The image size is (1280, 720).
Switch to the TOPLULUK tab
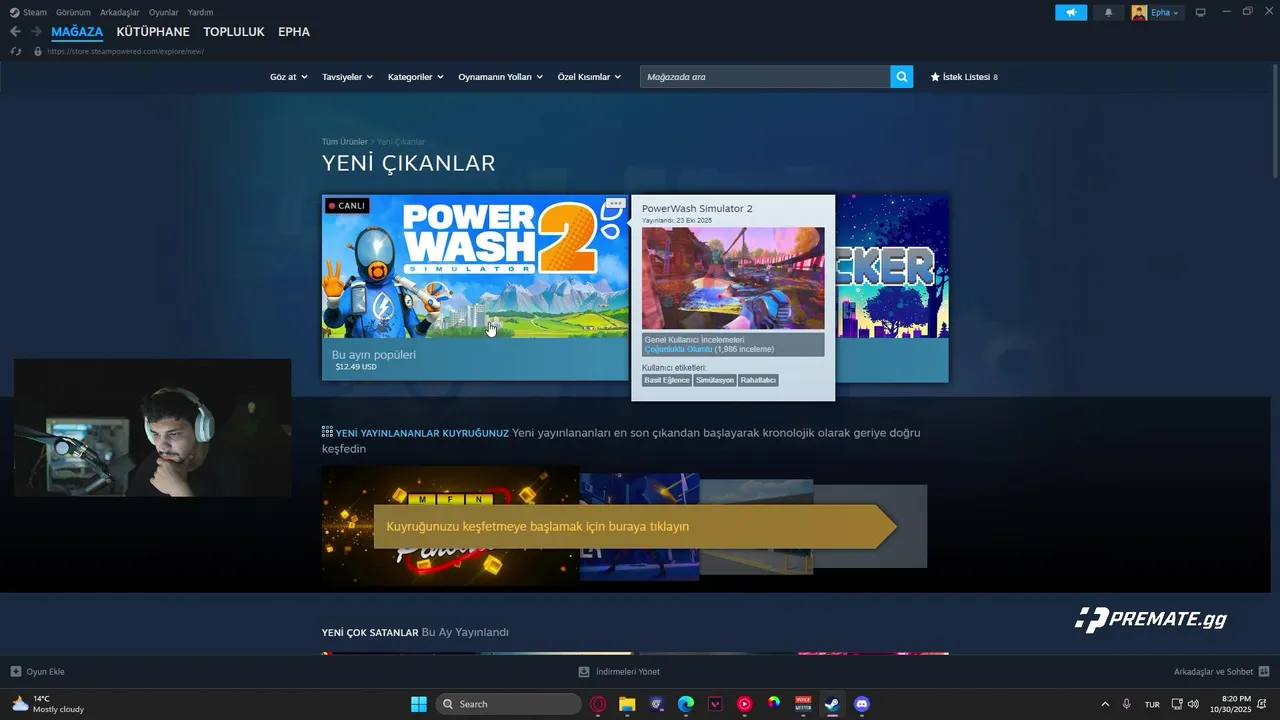coord(234,32)
